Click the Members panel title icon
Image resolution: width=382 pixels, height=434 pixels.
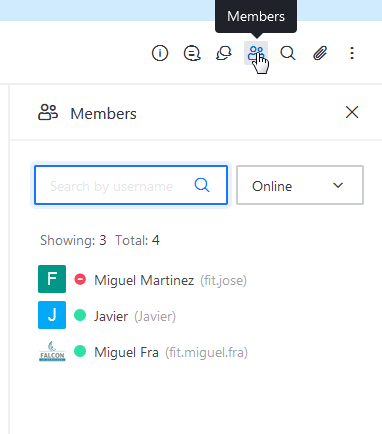(48, 112)
